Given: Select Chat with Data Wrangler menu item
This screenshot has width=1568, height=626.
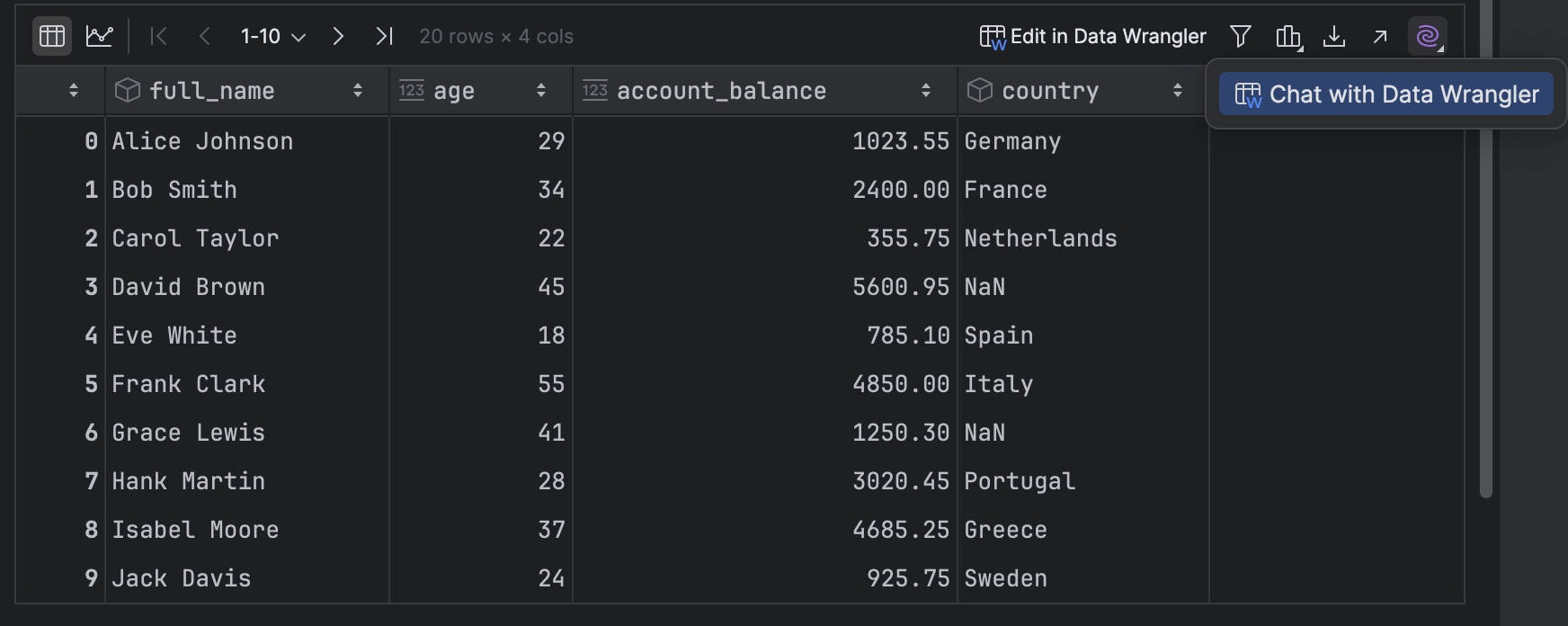Looking at the screenshot, I should pos(1386,94).
